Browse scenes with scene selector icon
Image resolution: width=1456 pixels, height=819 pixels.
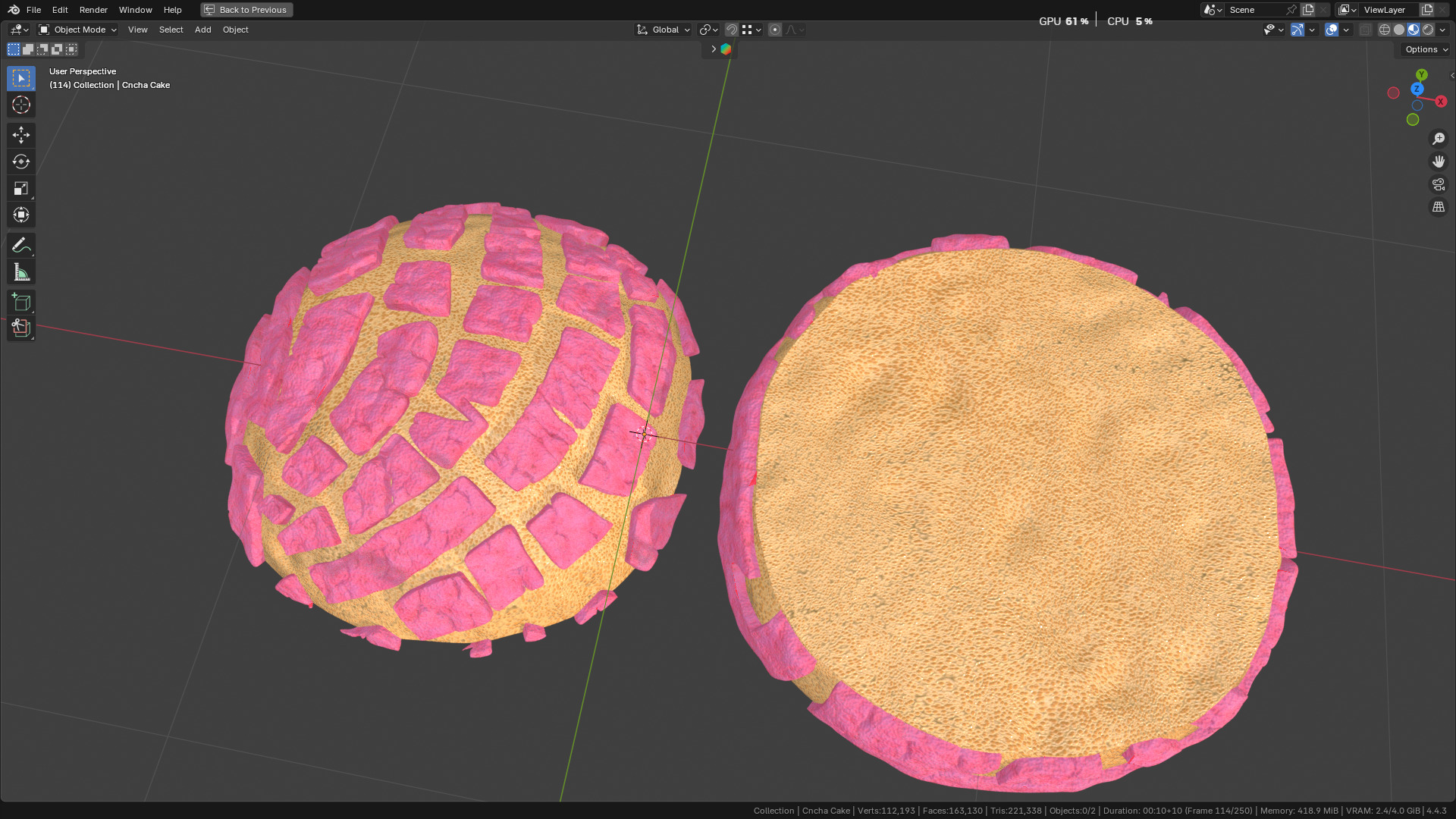pos(1212,10)
